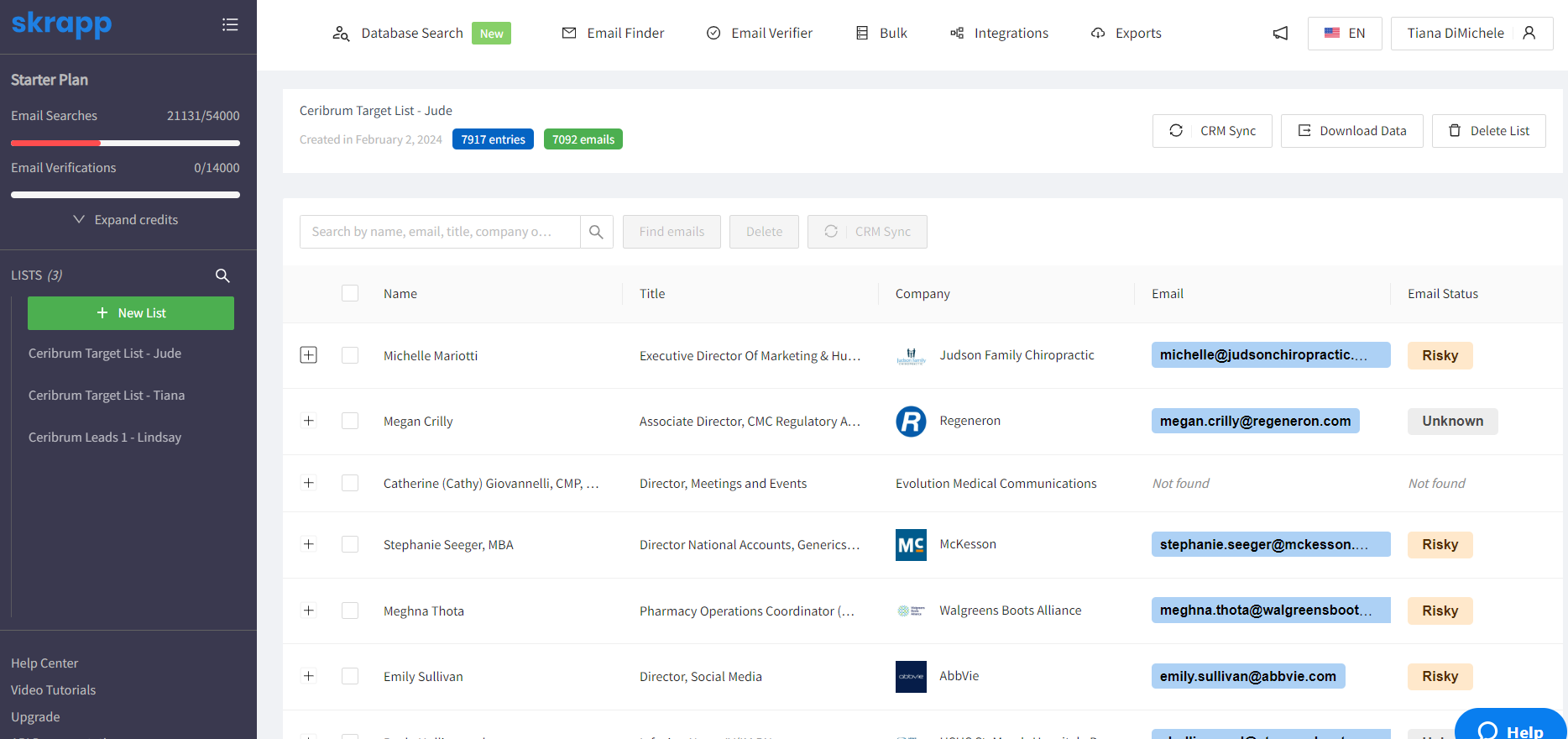Go to the Exports menu item
This screenshot has height=739, width=1568.
[x=1126, y=34]
